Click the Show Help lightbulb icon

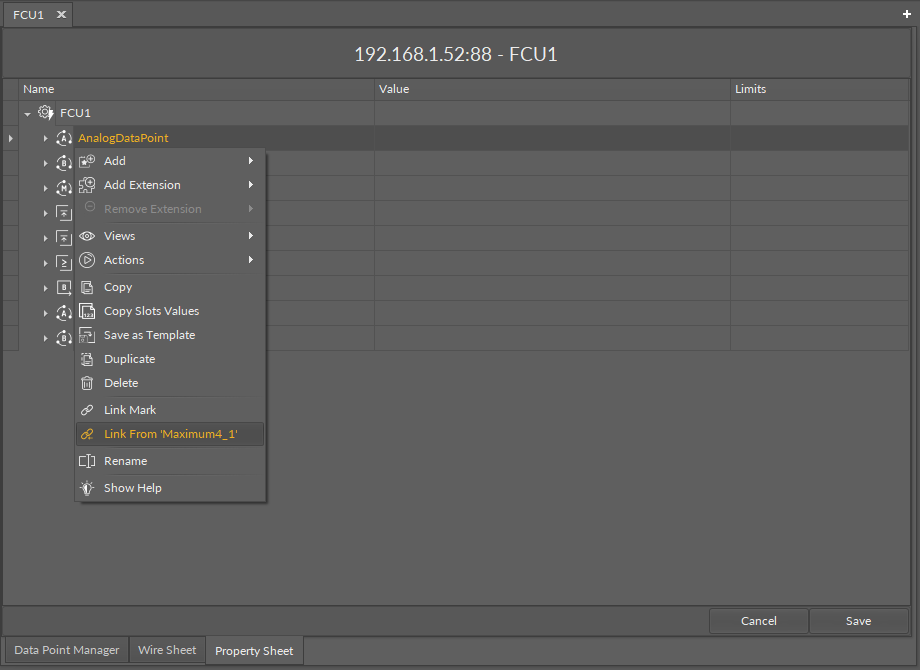point(87,488)
